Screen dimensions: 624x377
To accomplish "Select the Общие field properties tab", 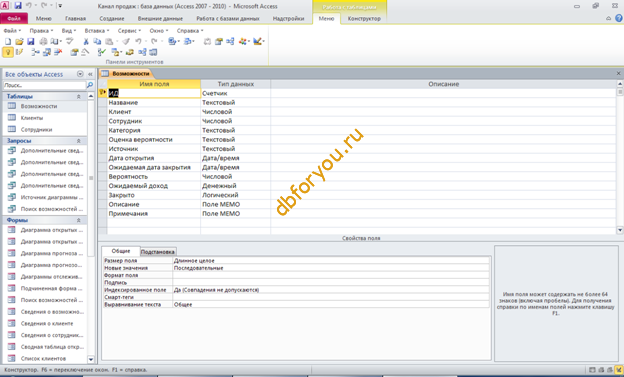I will (x=121, y=251).
